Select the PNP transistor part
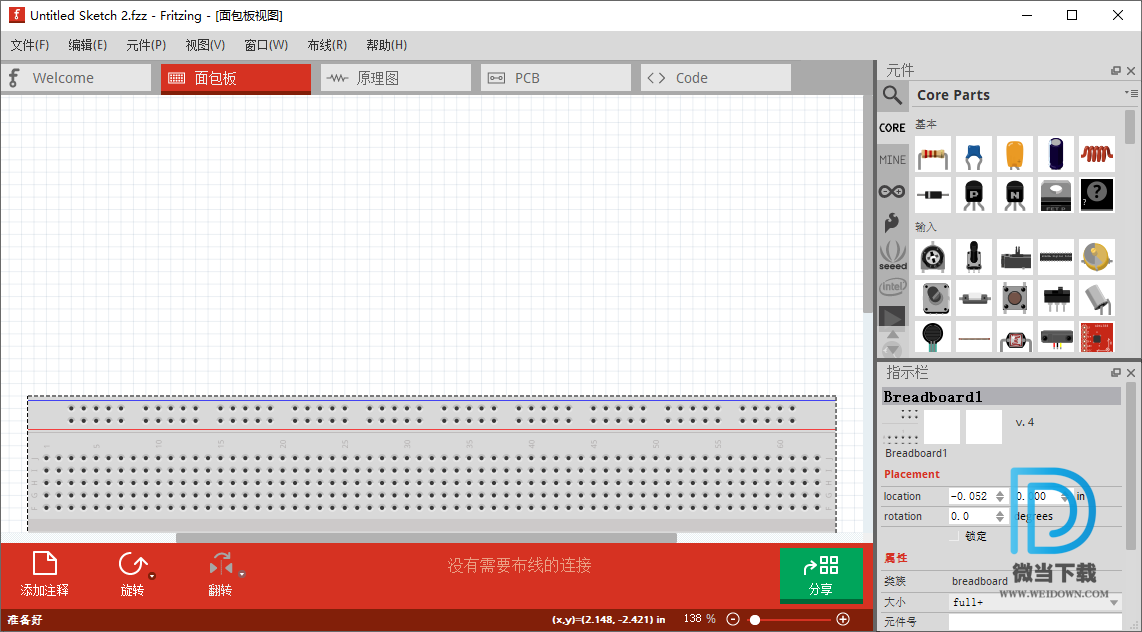Screen dimensions: 1142x632 pyautogui.click(x=974, y=195)
